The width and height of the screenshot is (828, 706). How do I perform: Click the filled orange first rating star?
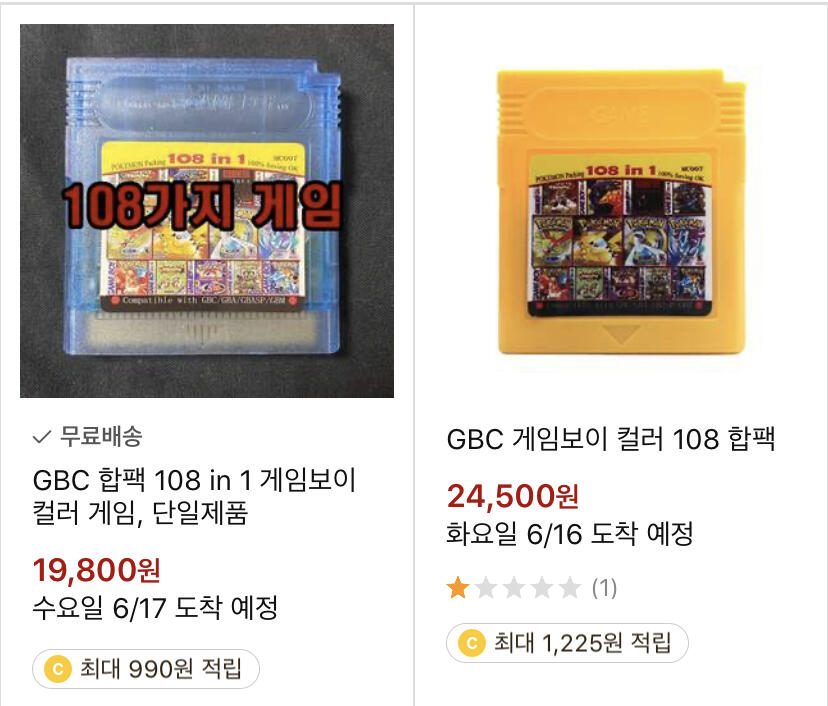[x=457, y=588]
